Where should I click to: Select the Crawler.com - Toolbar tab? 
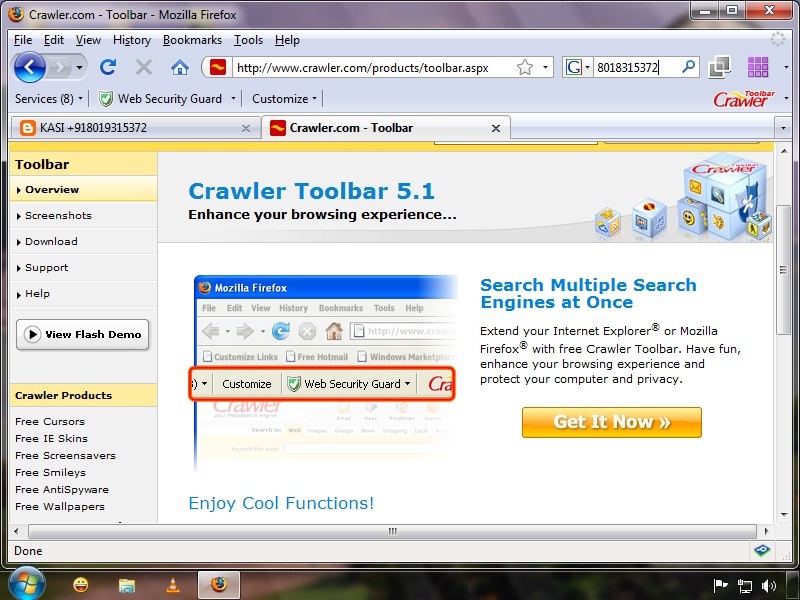386,128
